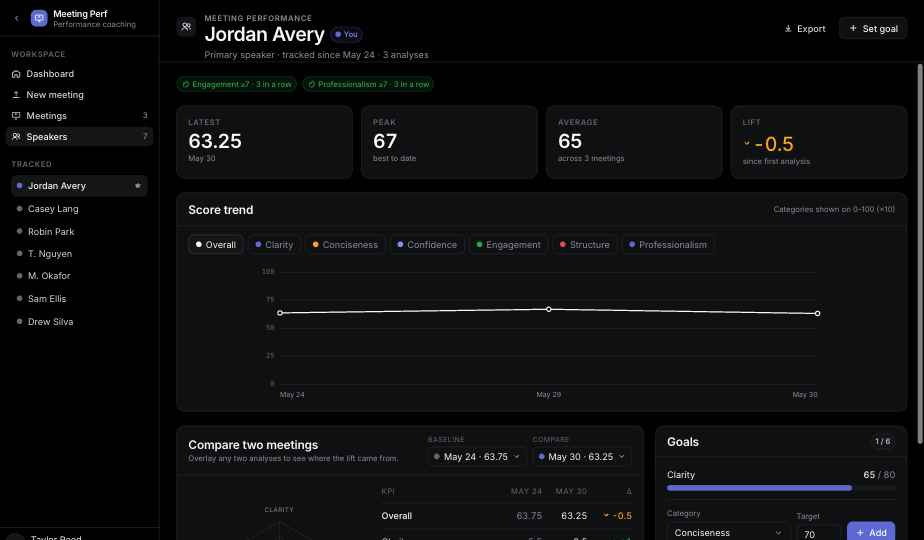Image resolution: width=924 pixels, height=540 pixels.
Task: Click the Meeting Perf app logo icon
Action: 39,18
